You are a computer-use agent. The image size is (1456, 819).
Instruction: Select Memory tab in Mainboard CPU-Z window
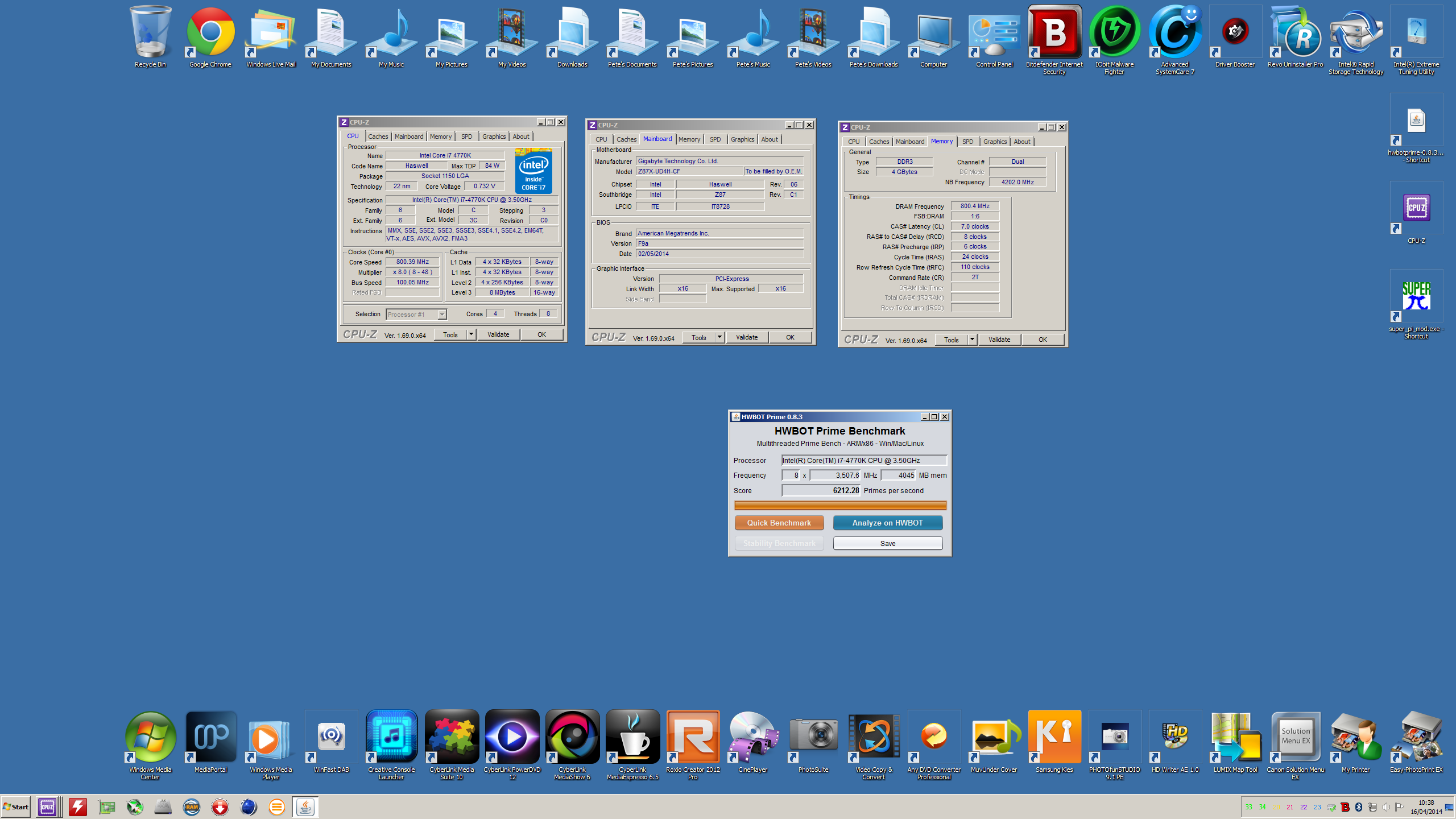(689, 139)
